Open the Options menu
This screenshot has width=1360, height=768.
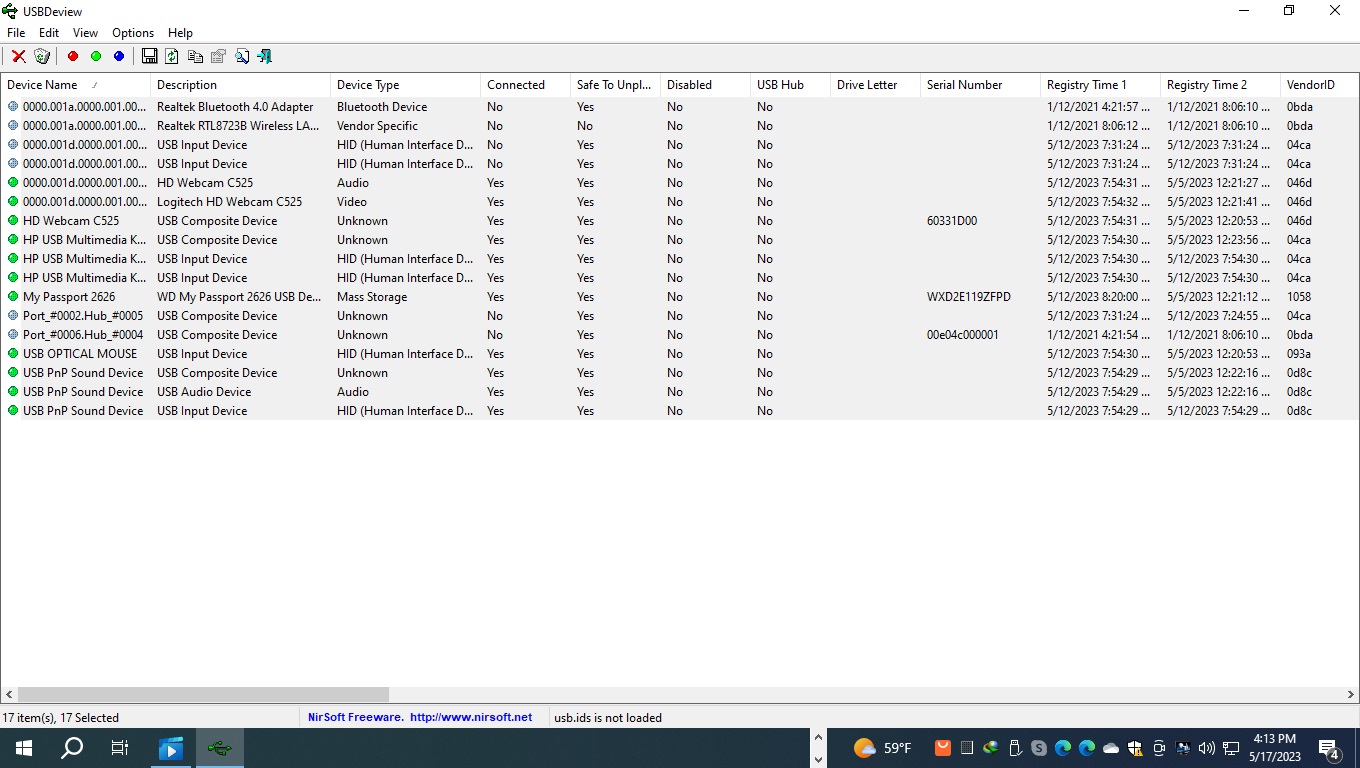[x=132, y=33]
